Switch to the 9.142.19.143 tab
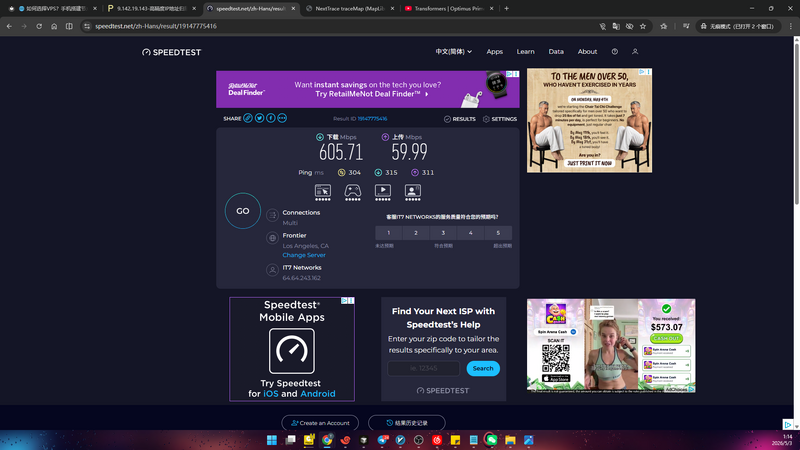This screenshot has height=450, width=800. tap(152, 9)
